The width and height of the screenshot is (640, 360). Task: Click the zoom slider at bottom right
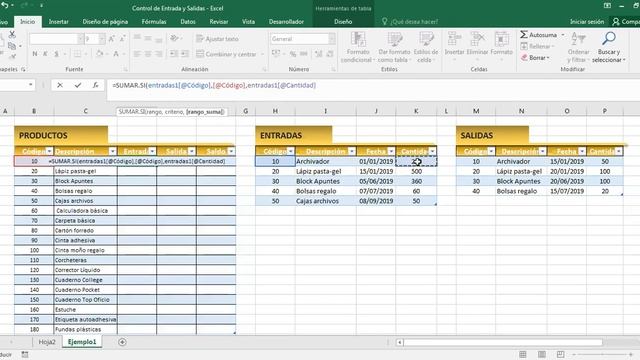coord(602,354)
